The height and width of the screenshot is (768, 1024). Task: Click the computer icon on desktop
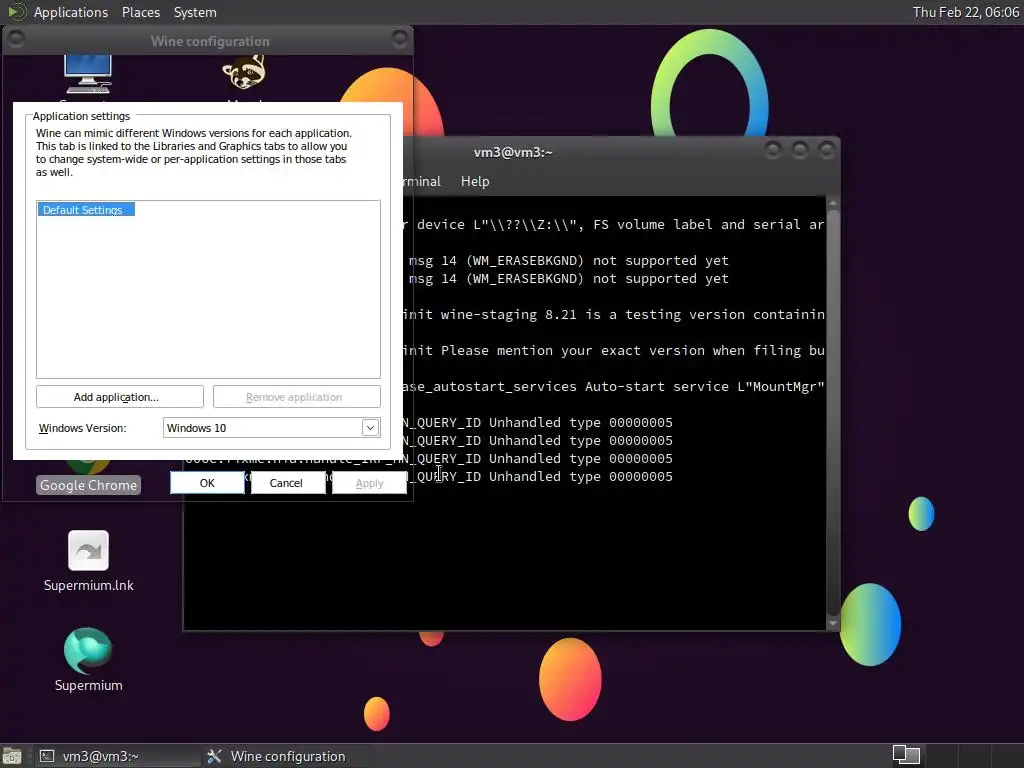point(88,74)
